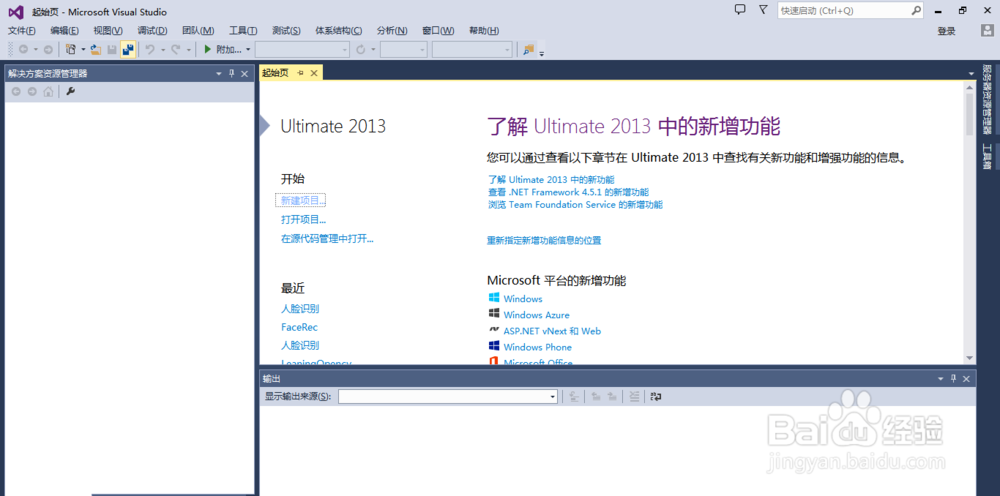Open the 文件(F) menu
This screenshot has height=496, width=1000.
point(22,31)
